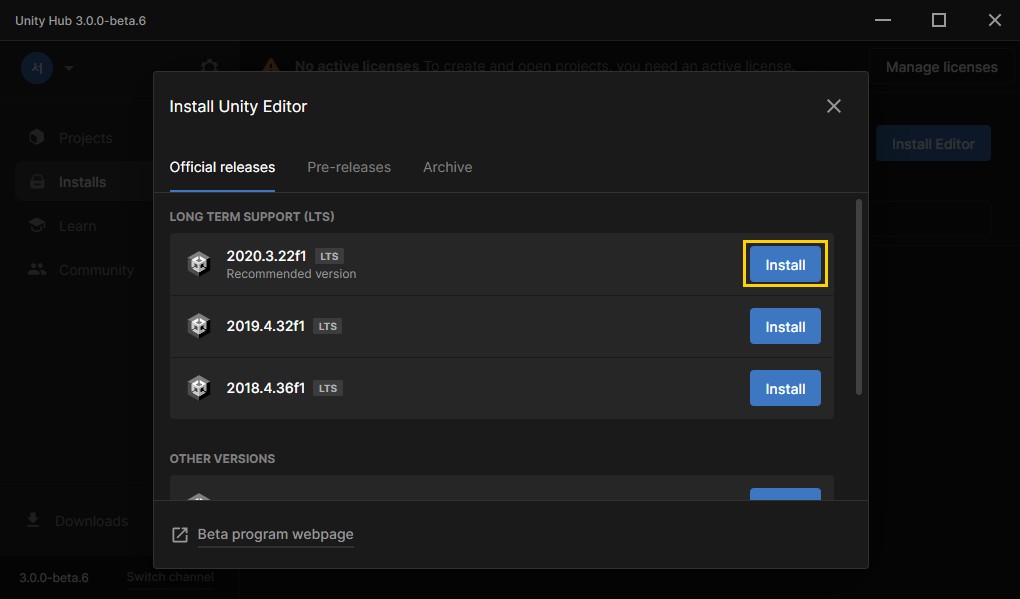Image resolution: width=1020 pixels, height=599 pixels.
Task: Switch to the Archive tab
Action: (x=448, y=167)
